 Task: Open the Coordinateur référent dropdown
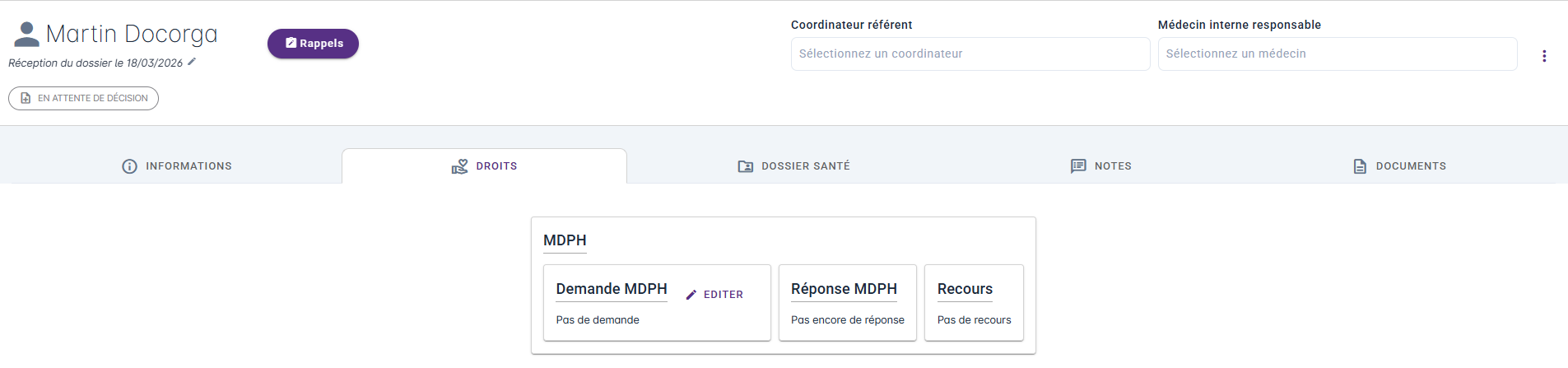(x=970, y=54)
